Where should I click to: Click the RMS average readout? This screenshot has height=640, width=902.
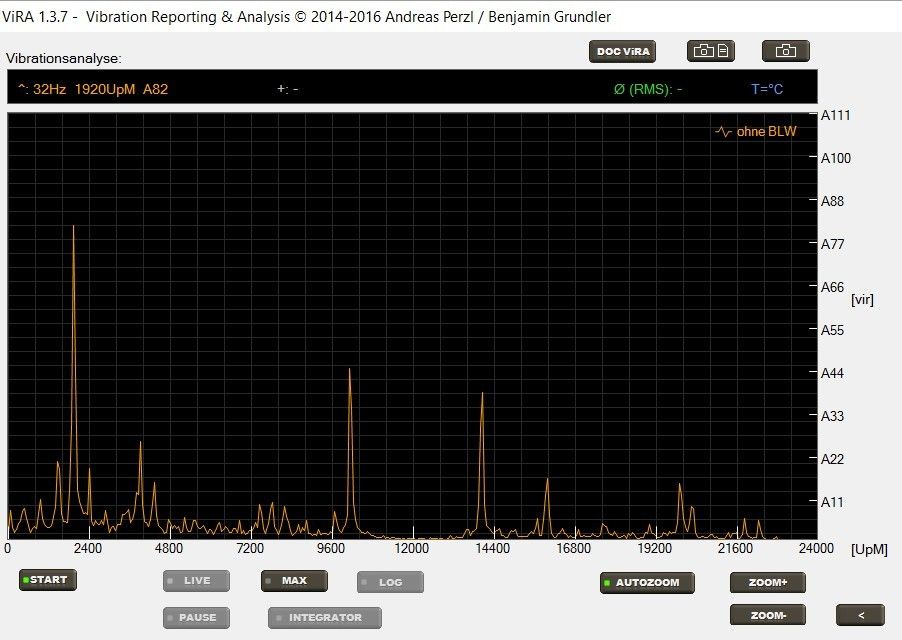[648, 89]
